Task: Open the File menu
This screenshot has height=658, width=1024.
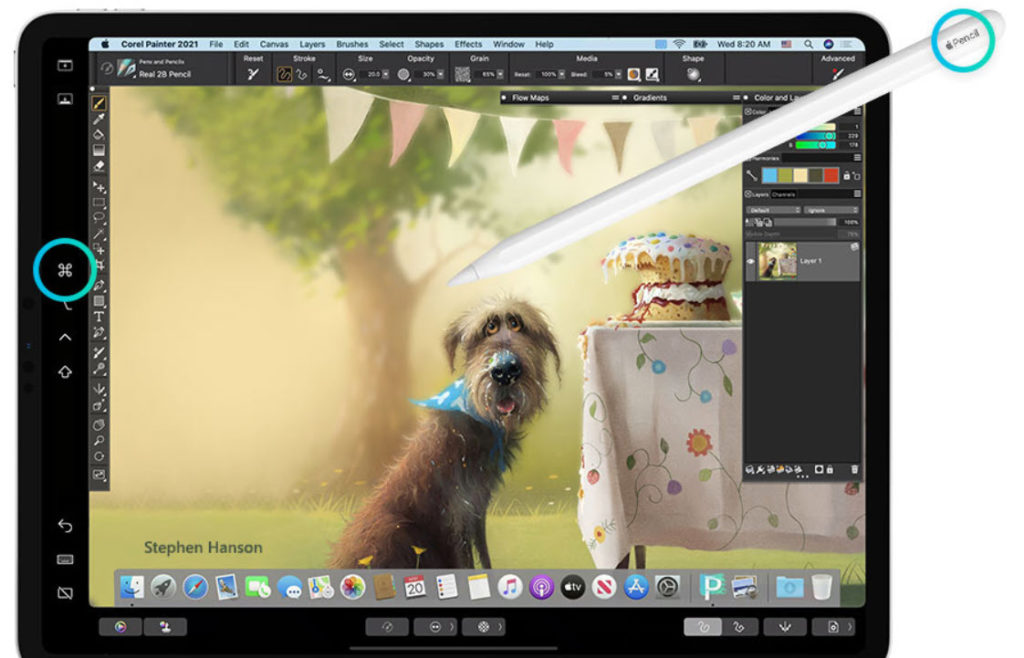Action: [x=216, y=44]
